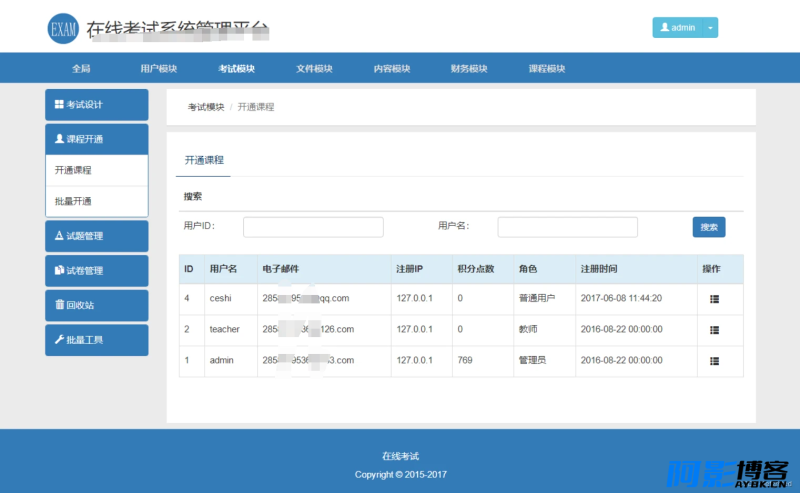800x493 pixels.
Task: Expand the admin dropdown caret
Action: pos(710,28)
